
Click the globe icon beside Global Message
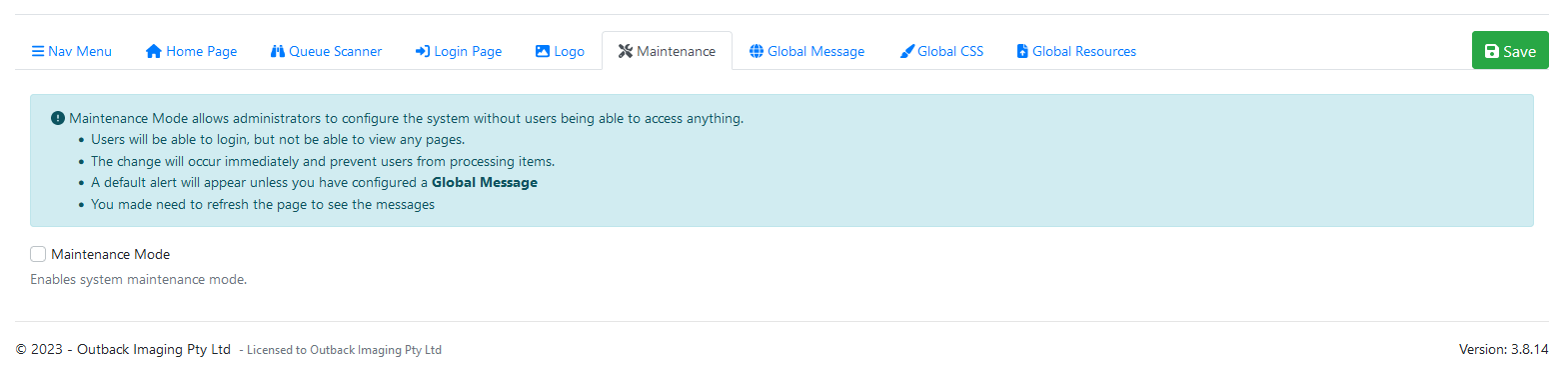click(757, 51)
